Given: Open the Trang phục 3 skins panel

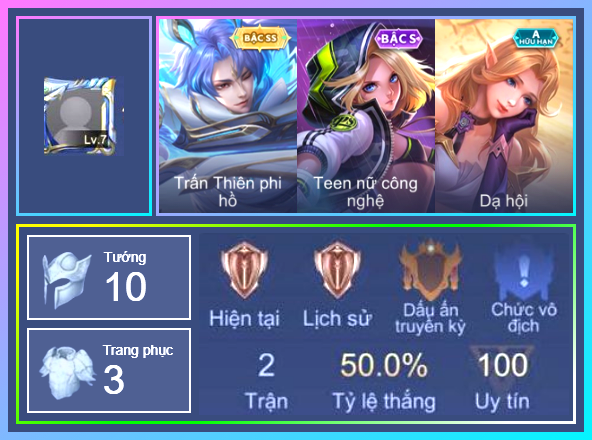Looking at the screenshot, I should [109, 371].
